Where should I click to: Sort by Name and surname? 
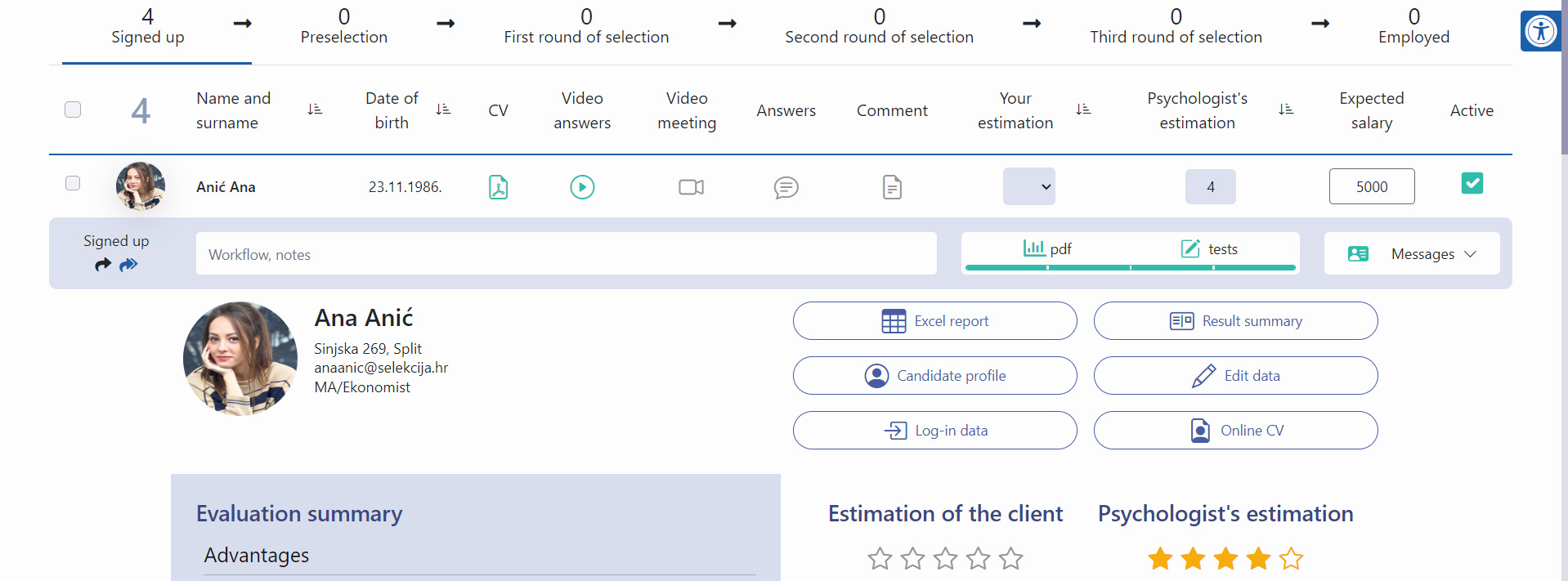tap(315, 109)
